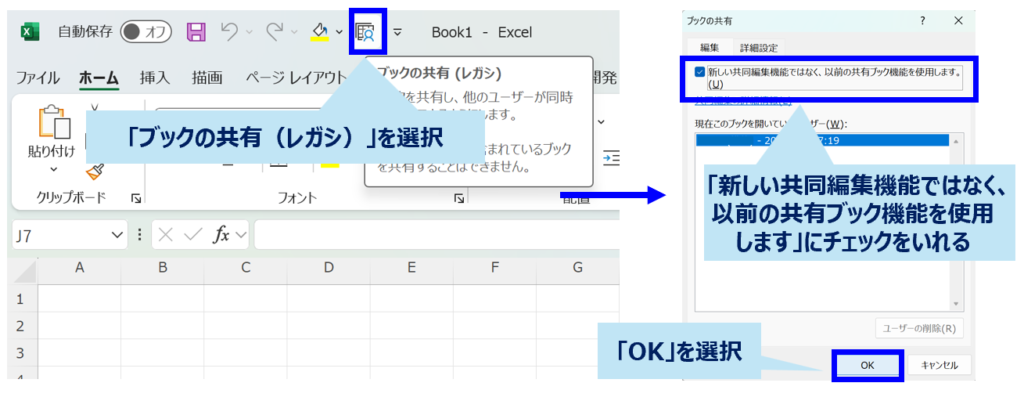The image size is (1024, 419).
Task: Click the user list scroll down arrow
Action: [957, 303]
